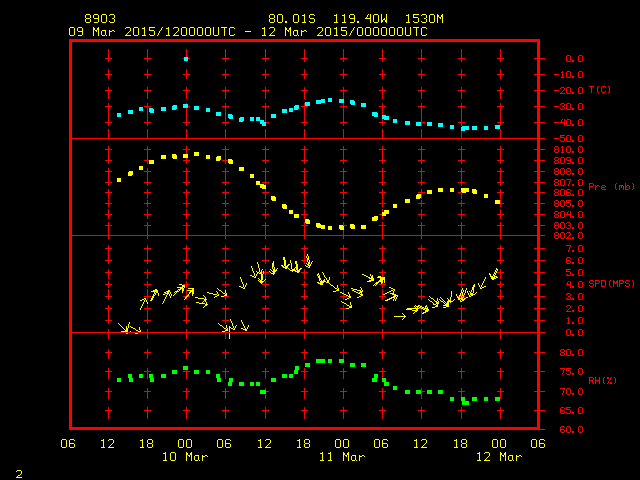
Task: Click the 806.0 pressure tick value
Action: tap(569, 193)
